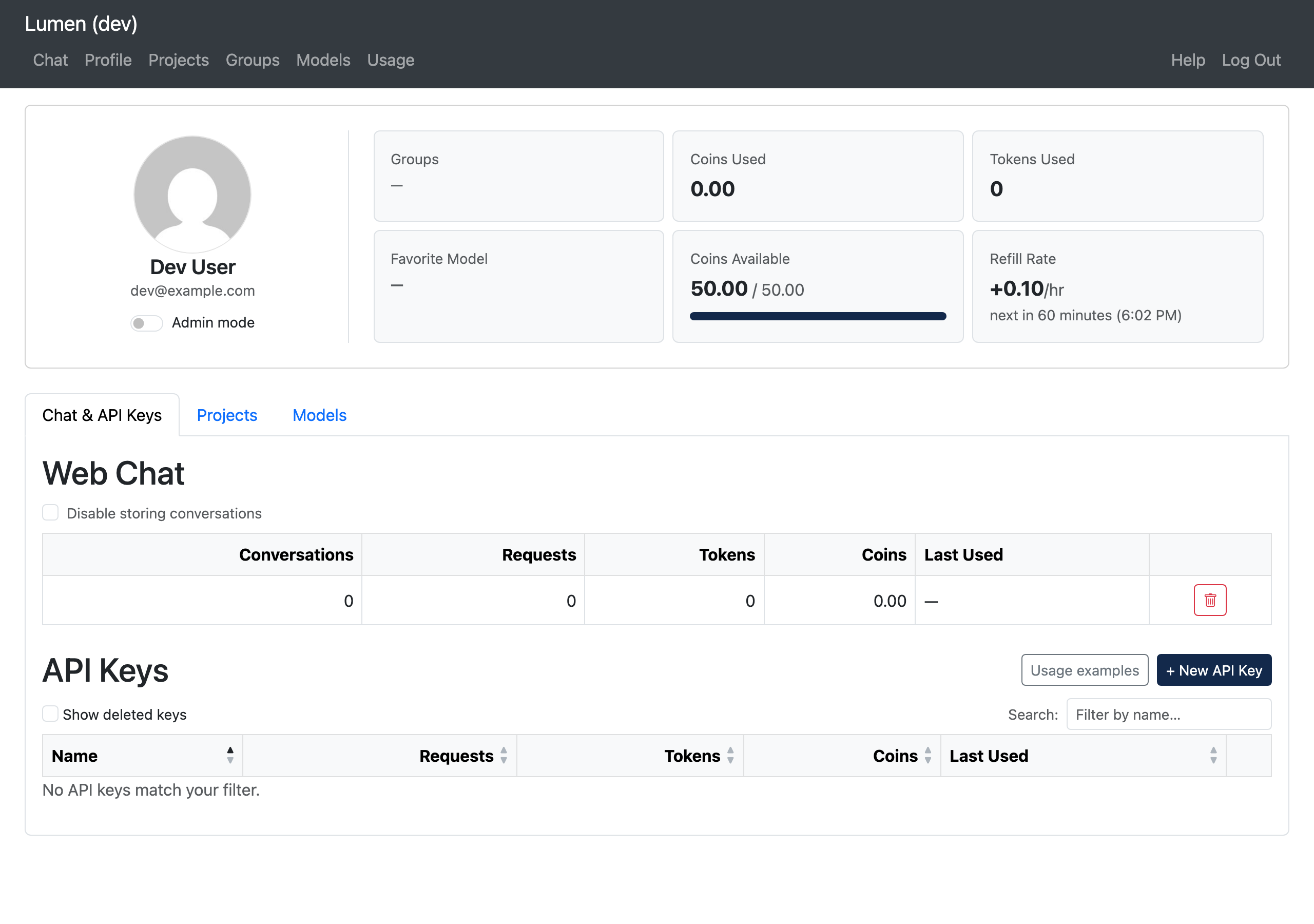Click the Groups card label

[414, 159]
